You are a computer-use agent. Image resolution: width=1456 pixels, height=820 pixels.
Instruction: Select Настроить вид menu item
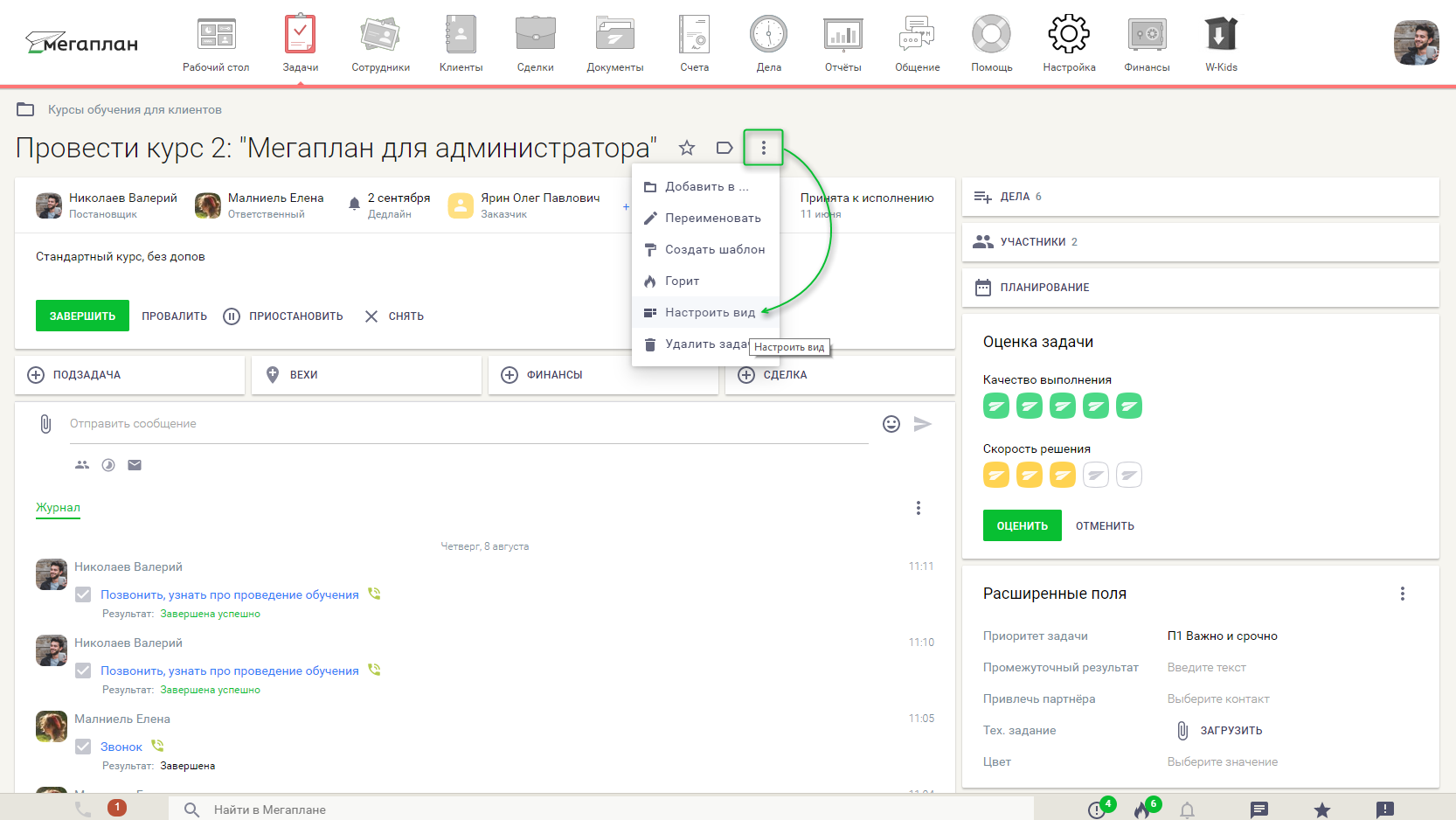[706, 312]
